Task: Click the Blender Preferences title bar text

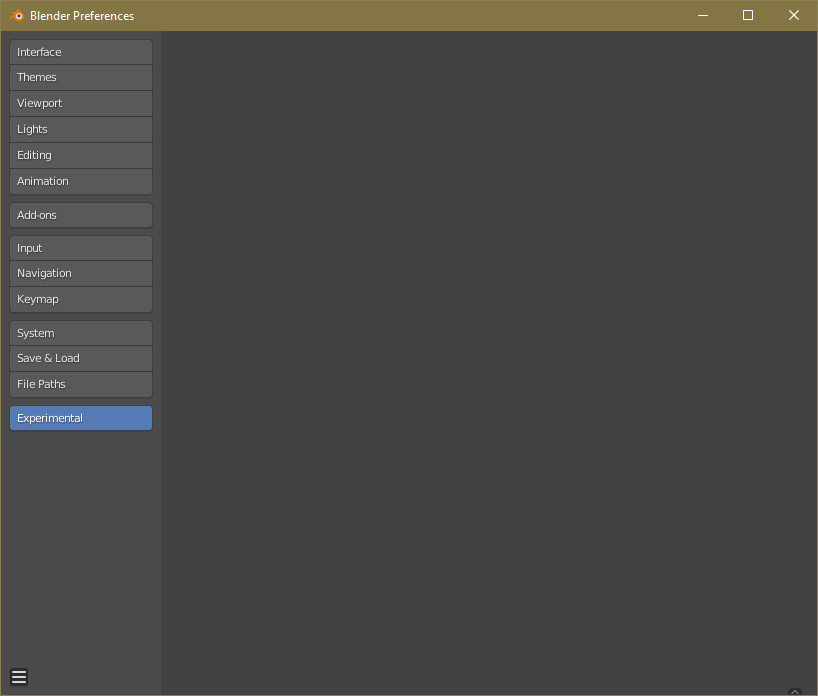Action: 82,15
